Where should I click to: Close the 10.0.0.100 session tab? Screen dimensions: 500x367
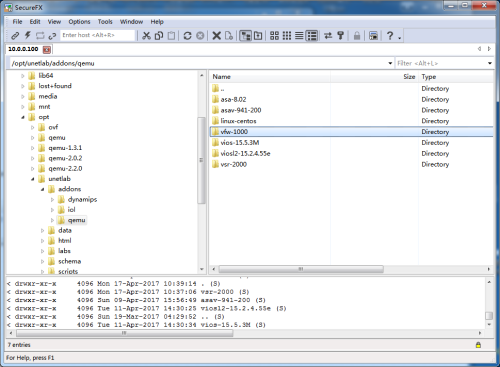point(47,49)
